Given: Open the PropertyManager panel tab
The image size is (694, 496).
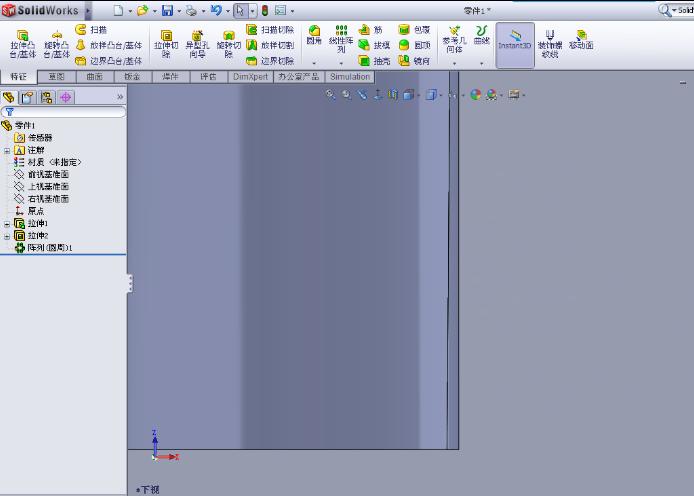Looking at the screenshot, I should pyautogui.click(x=27, y=97).
